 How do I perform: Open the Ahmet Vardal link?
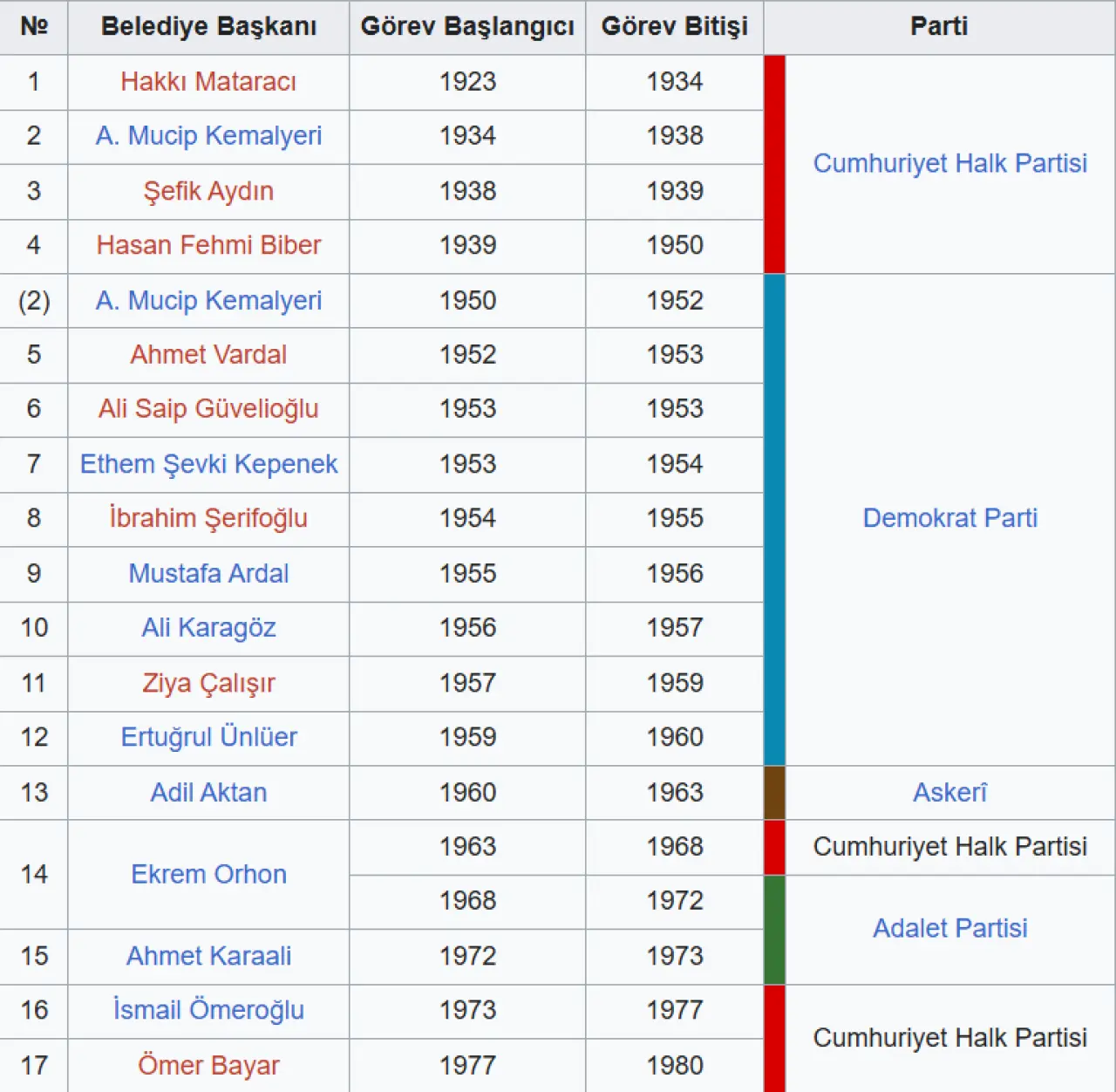pyautogui.click(x=208, y=355)
